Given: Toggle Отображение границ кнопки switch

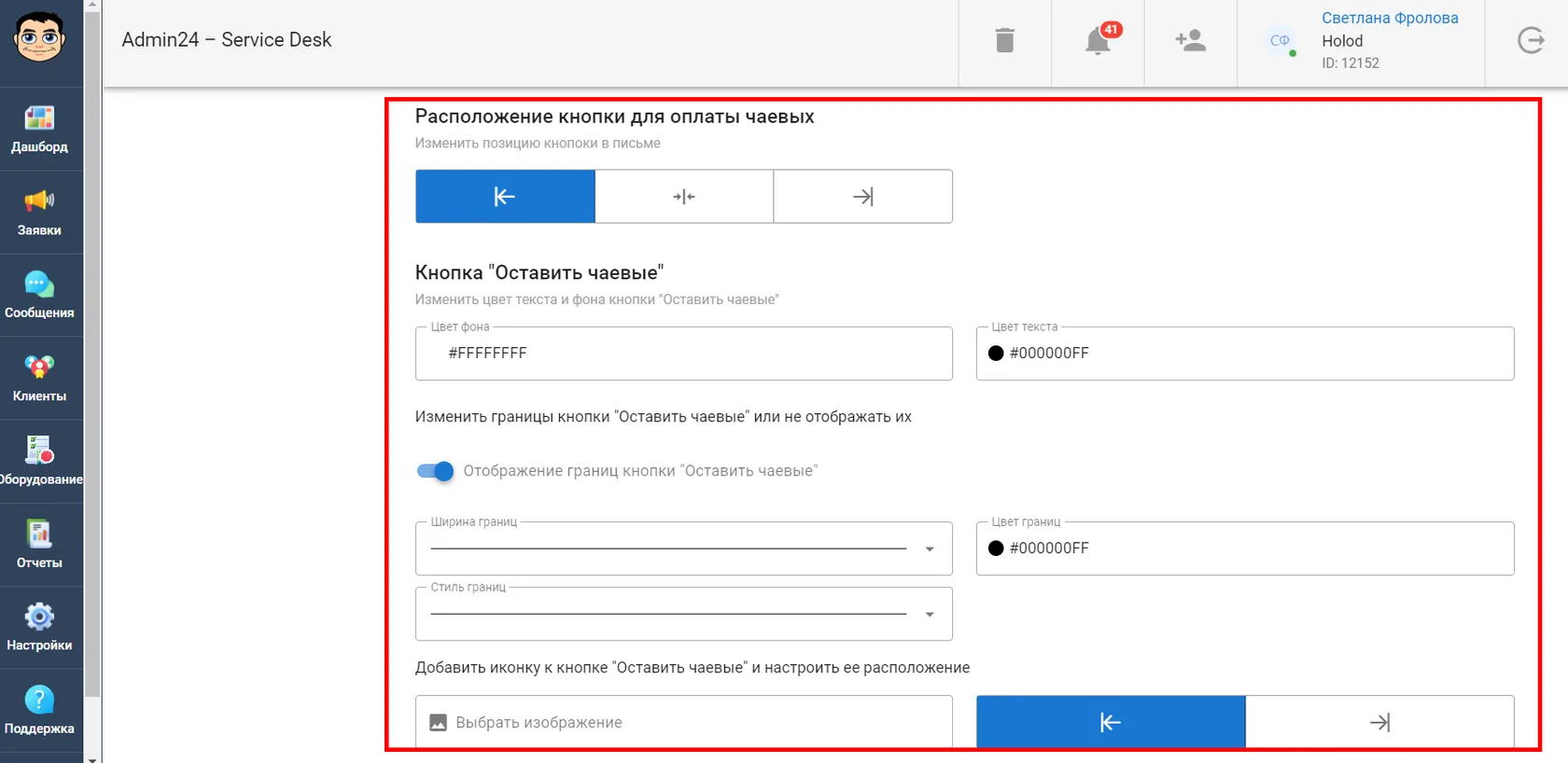Looking at the screenshot, I should point(435,471).
